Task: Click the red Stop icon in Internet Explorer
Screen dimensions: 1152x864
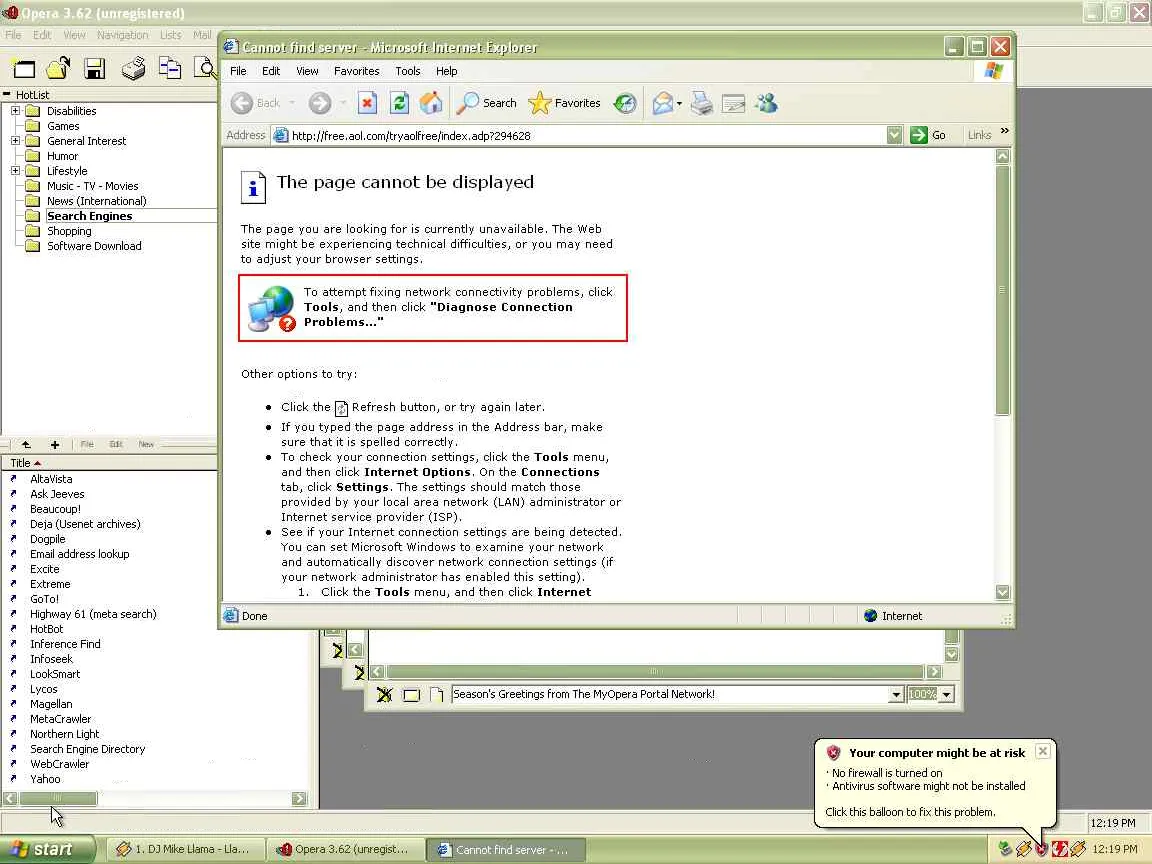Action: [x=367, y=103]
